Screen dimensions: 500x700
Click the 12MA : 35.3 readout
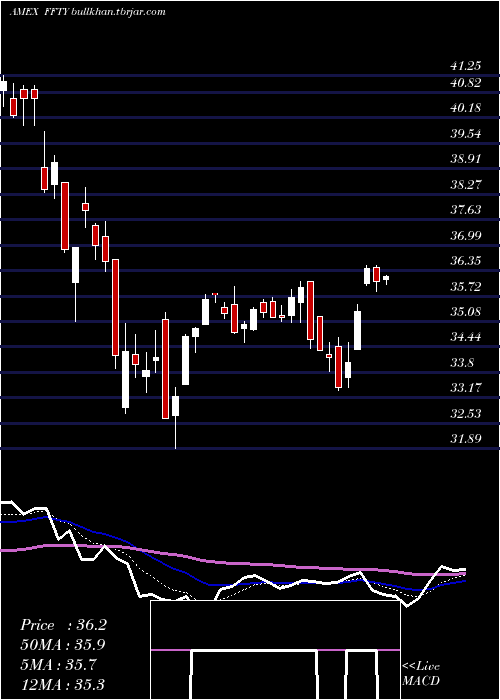63,685
